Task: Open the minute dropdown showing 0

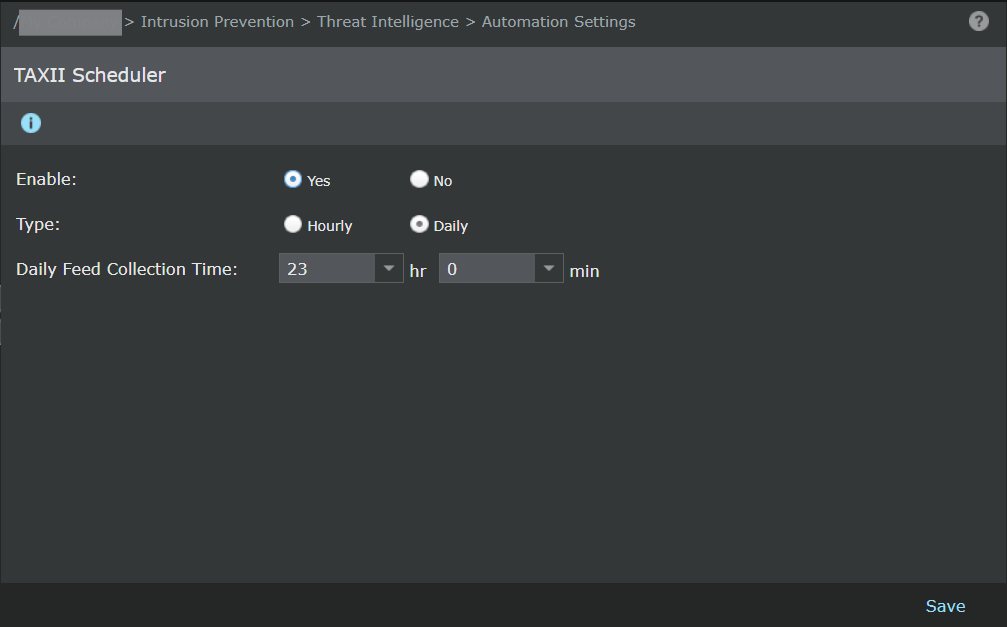Action: click(501, 268)
